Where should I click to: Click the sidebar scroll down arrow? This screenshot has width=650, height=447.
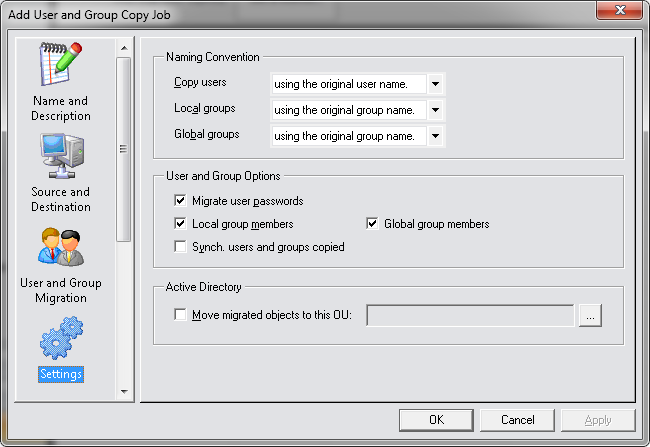124,391
